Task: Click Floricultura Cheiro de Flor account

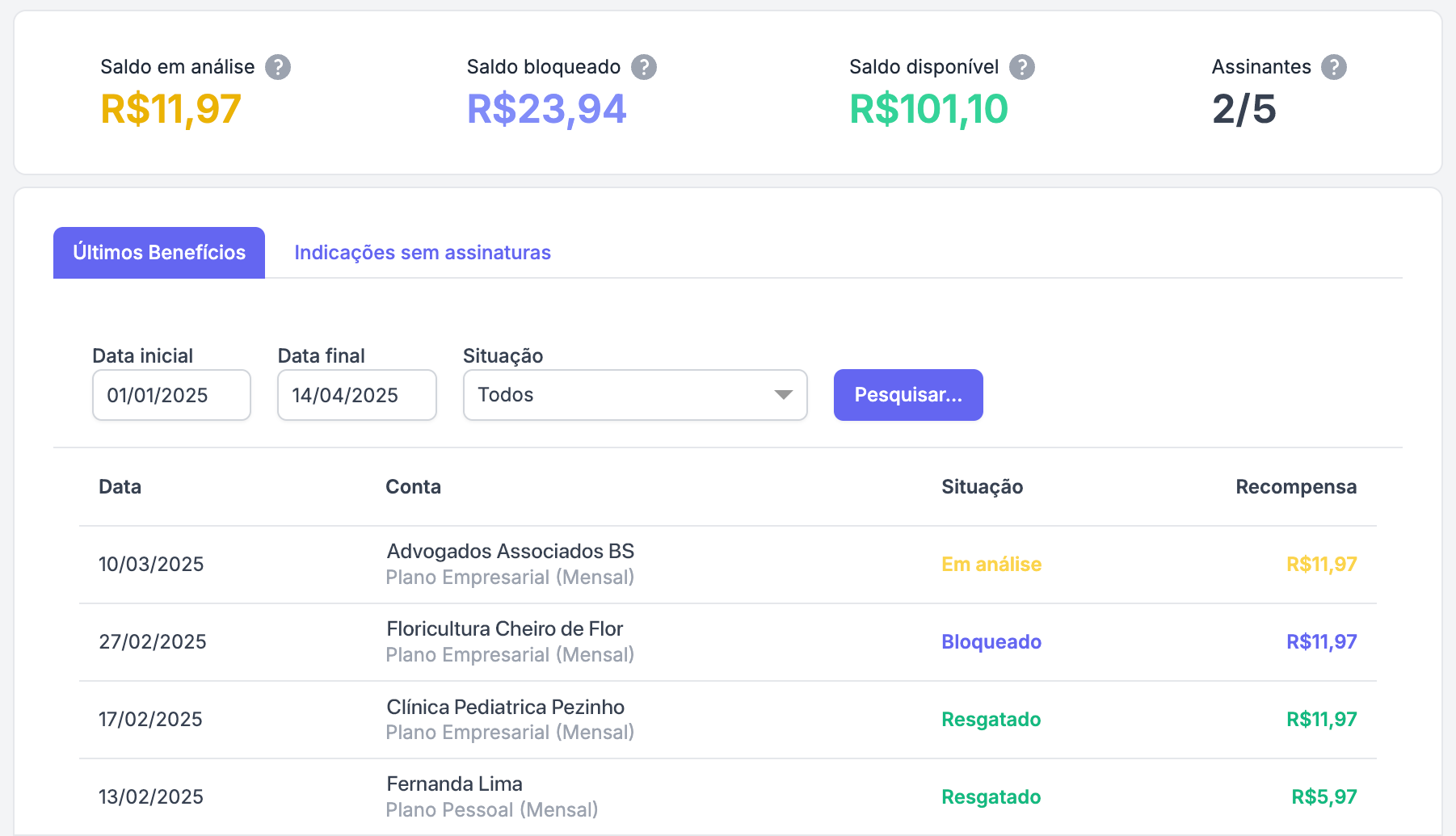Action: point(504,629)
